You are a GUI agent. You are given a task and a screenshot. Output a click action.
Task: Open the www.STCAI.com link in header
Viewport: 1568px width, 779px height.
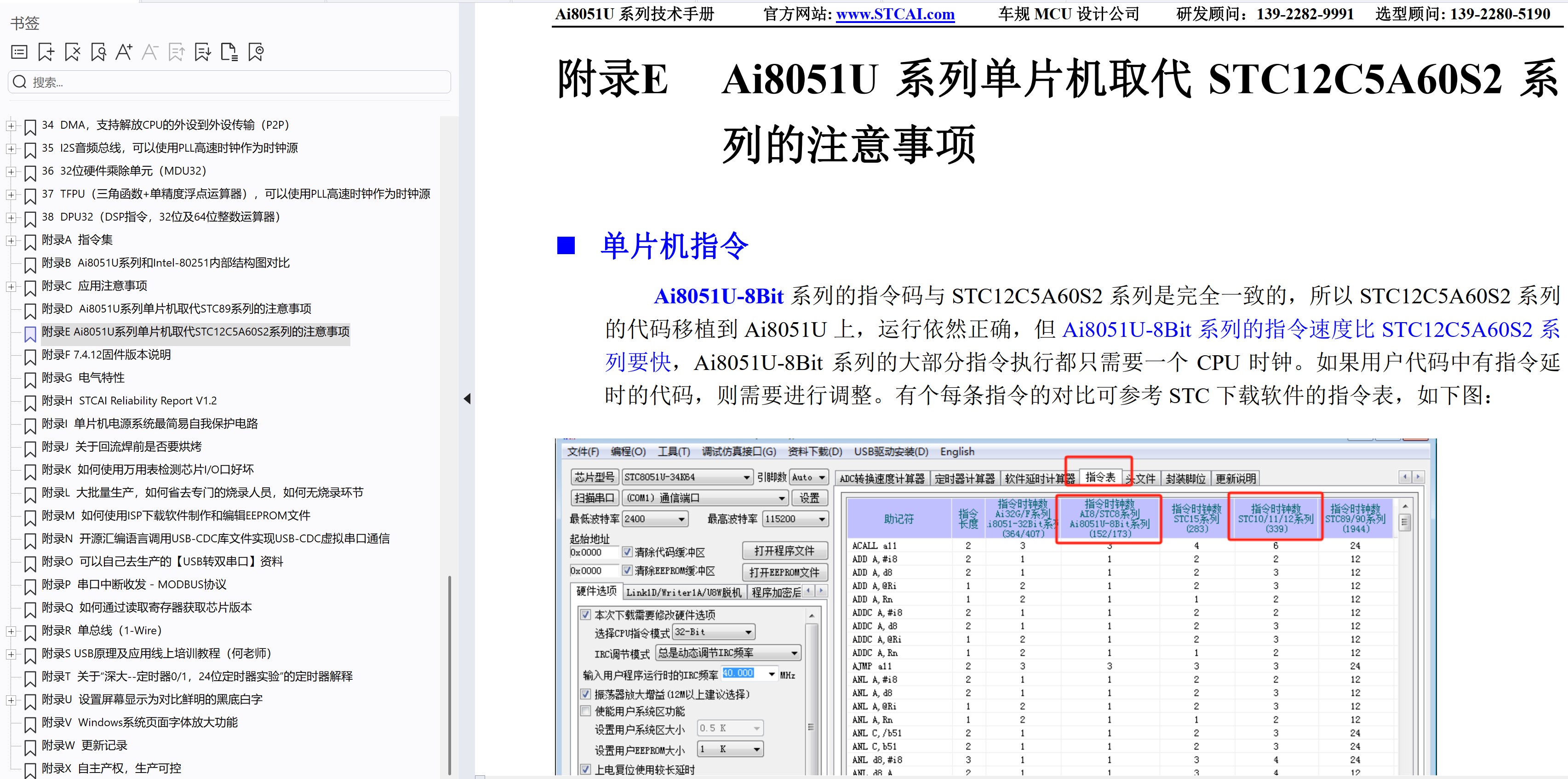click(x=895, y=14)
